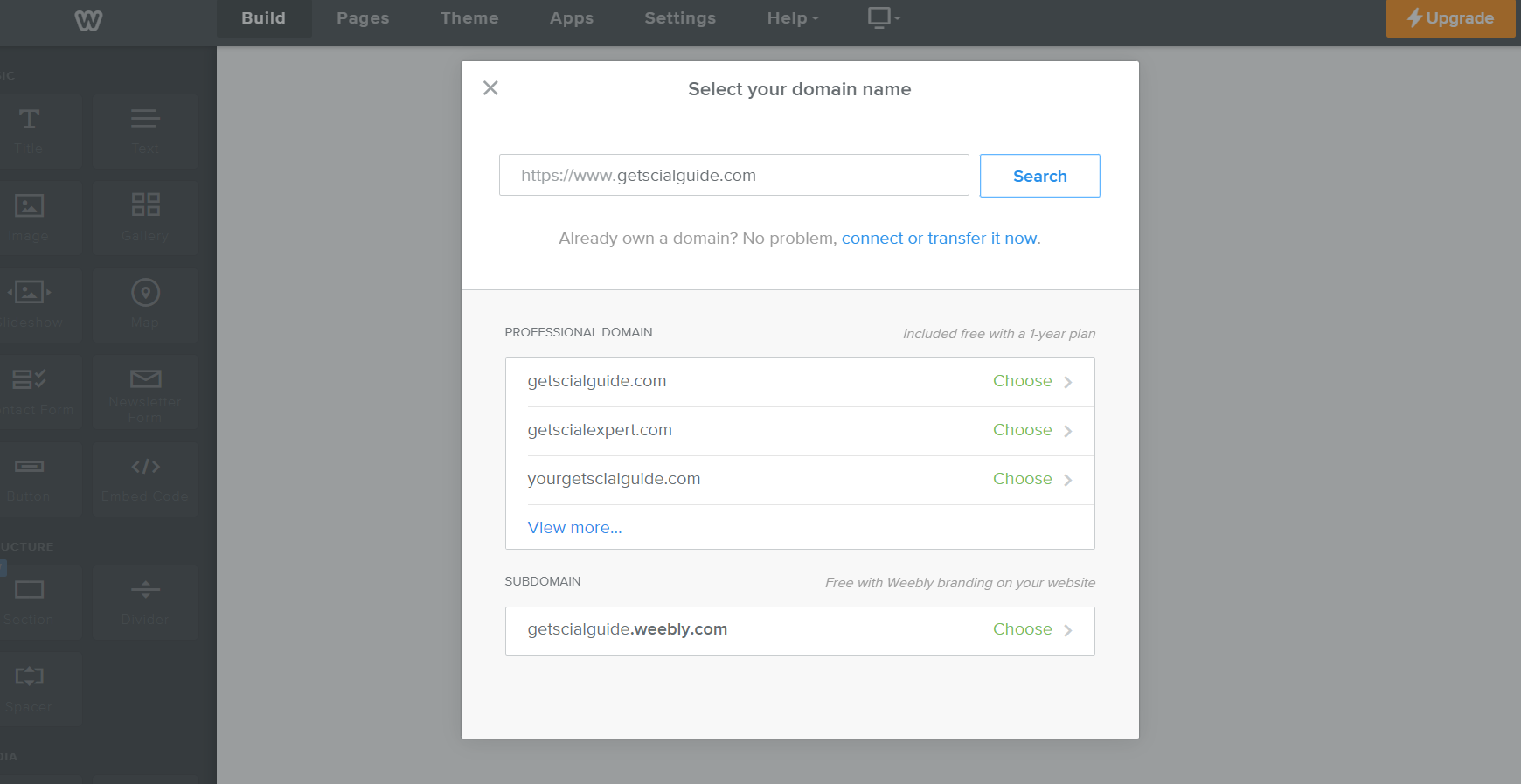Image resolution: width=1521 pixels, height=784 pixels.
Task: Click the View more... link
Action: (x=574, y=528)
